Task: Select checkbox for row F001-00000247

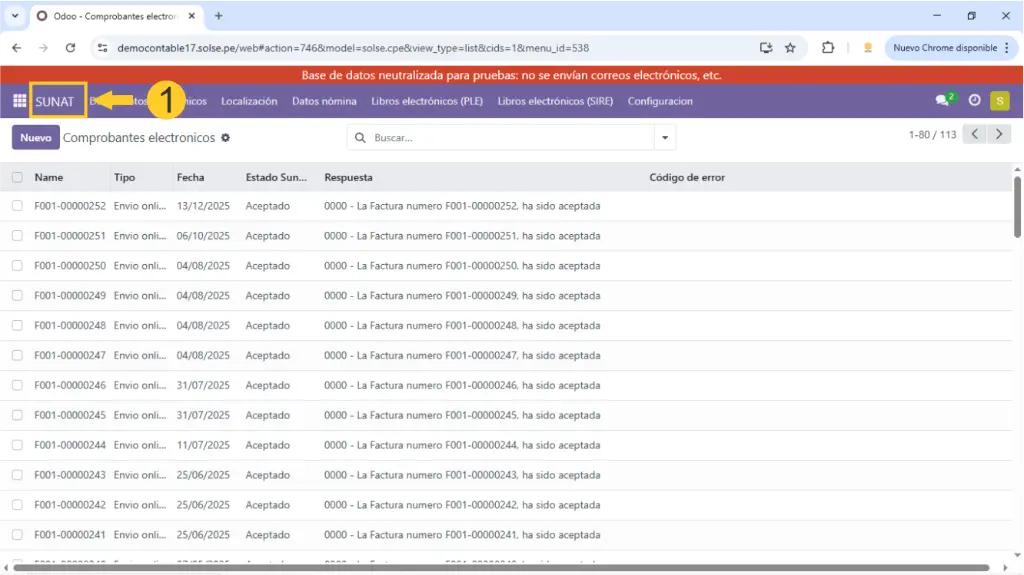Action: pos(17,355)
